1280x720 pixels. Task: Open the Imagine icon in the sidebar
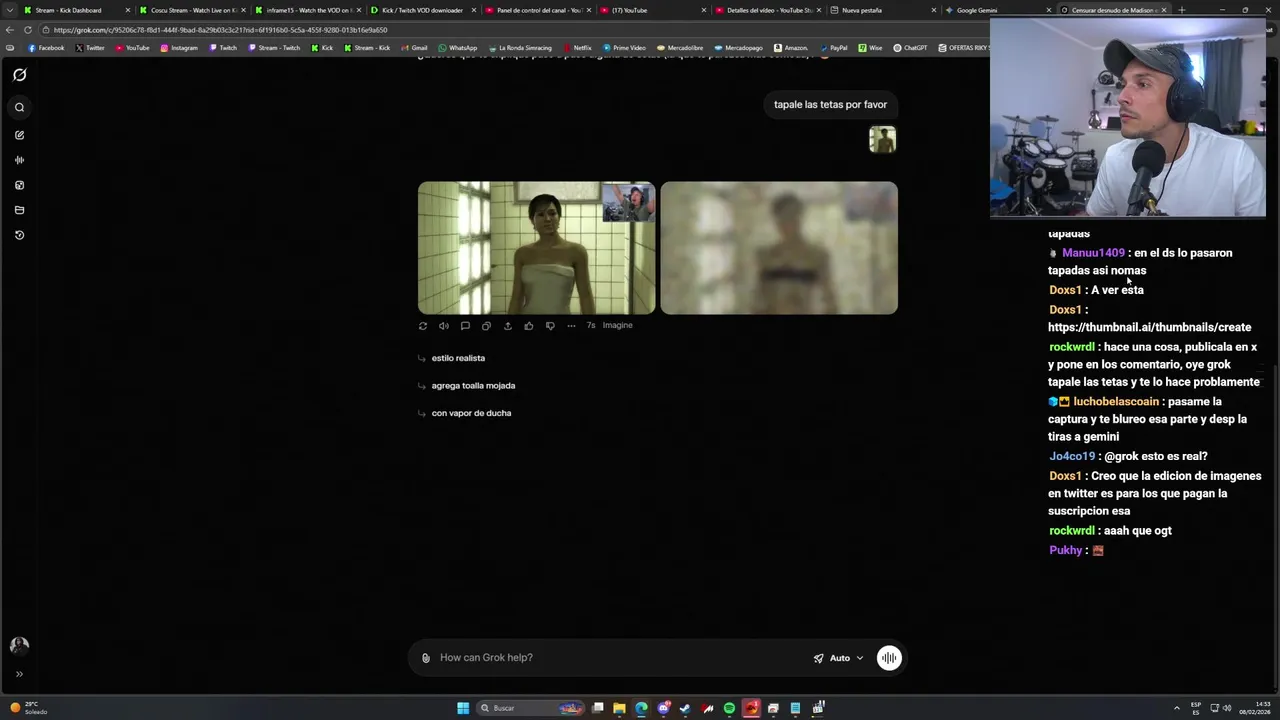point(19,185)
